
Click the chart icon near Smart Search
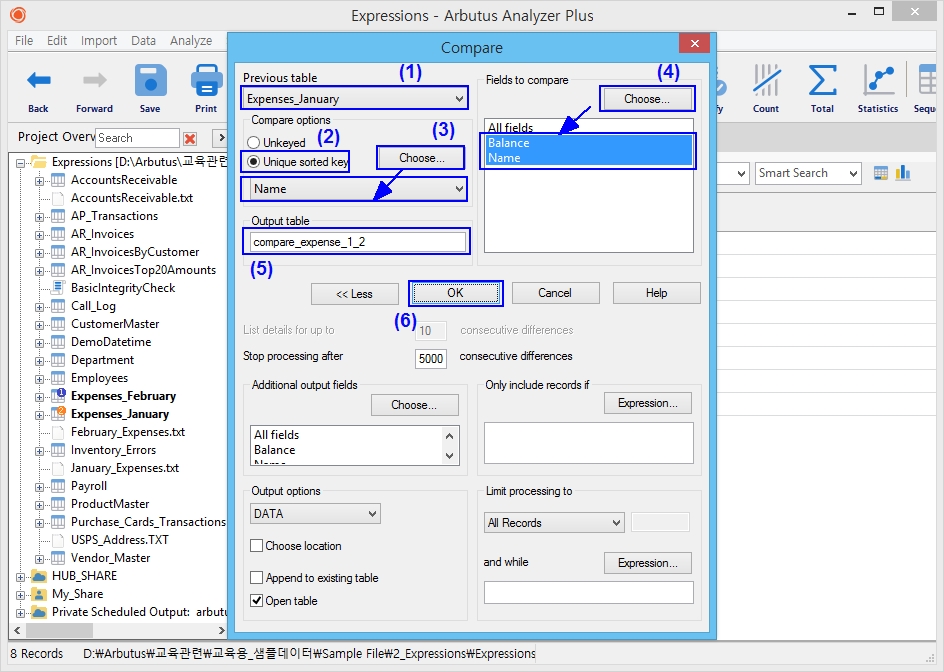[x=902, y=173]
